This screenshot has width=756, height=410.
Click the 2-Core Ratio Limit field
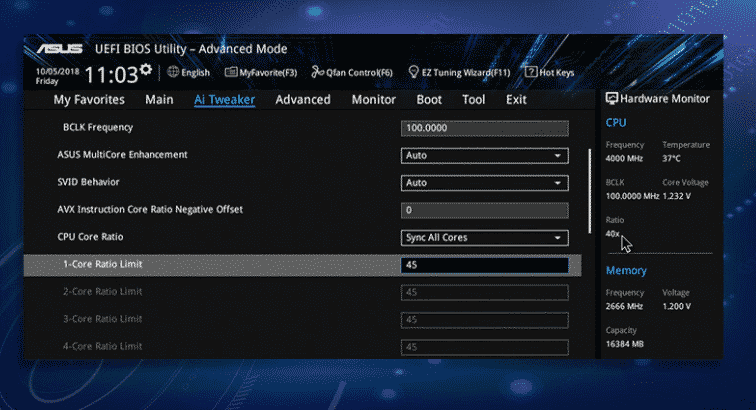pyautogui.click(x=485, y=292)
